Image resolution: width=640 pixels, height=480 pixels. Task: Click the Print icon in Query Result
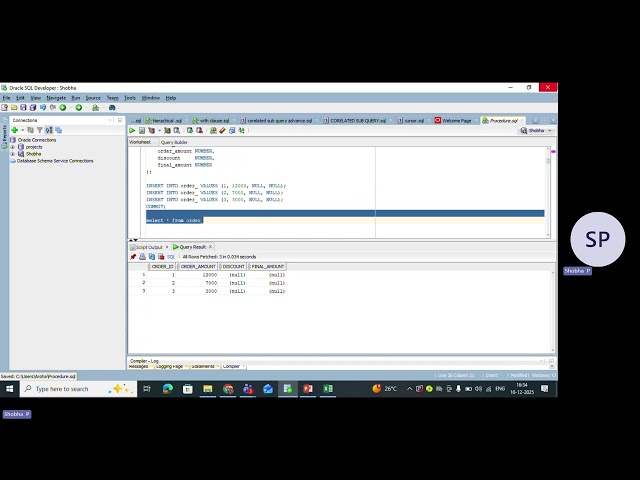[142, 257]
